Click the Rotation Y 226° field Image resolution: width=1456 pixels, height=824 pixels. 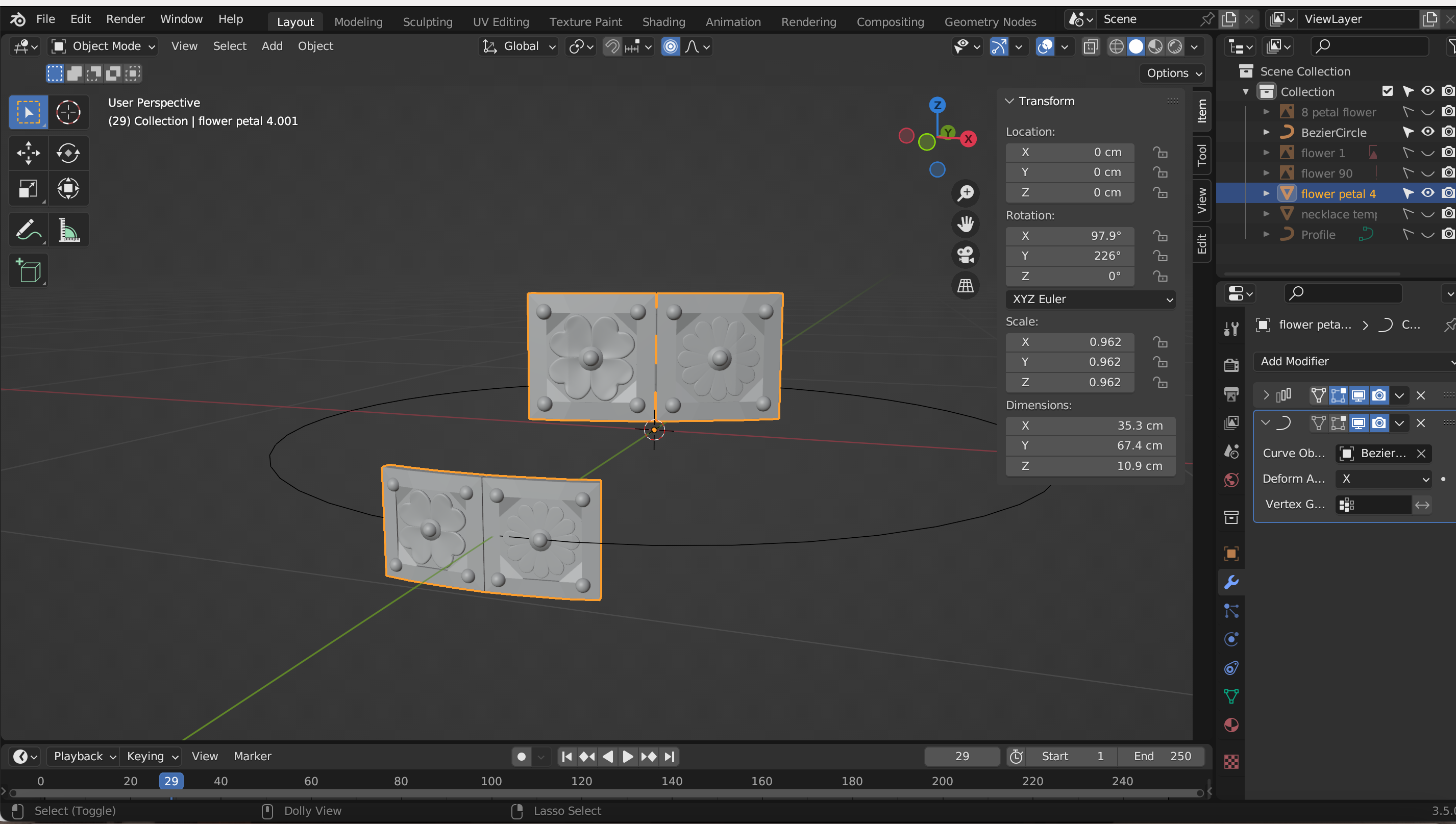pos(1069,256)
